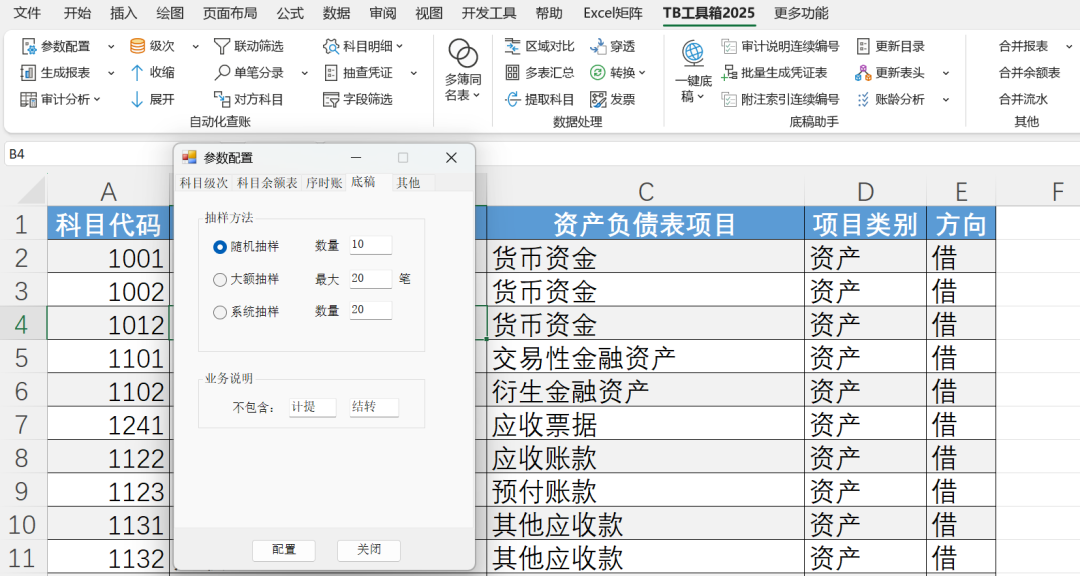
Task: Click the 更新目录 icon
Action: (863, 46)
